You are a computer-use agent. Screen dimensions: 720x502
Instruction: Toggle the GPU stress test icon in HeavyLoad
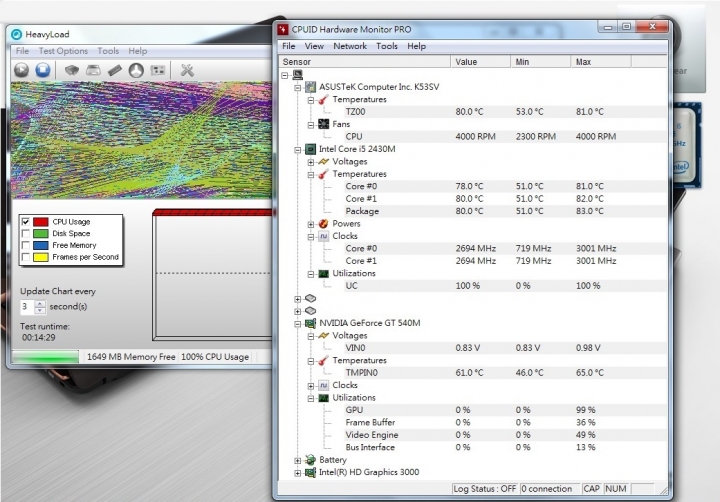[158, 70]
